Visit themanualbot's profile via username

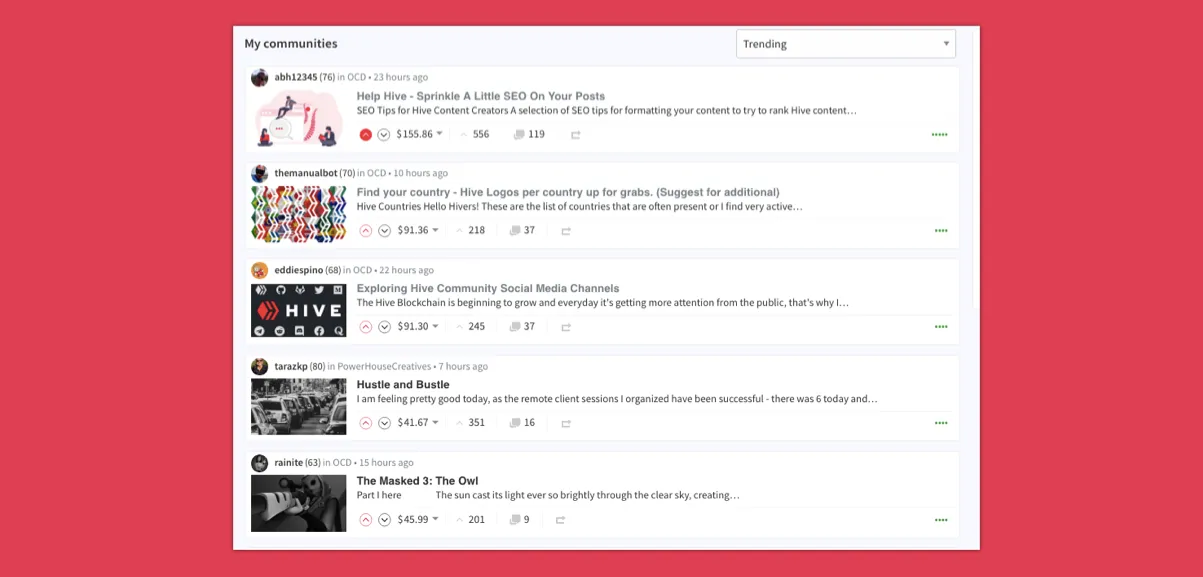click(306, 173)
